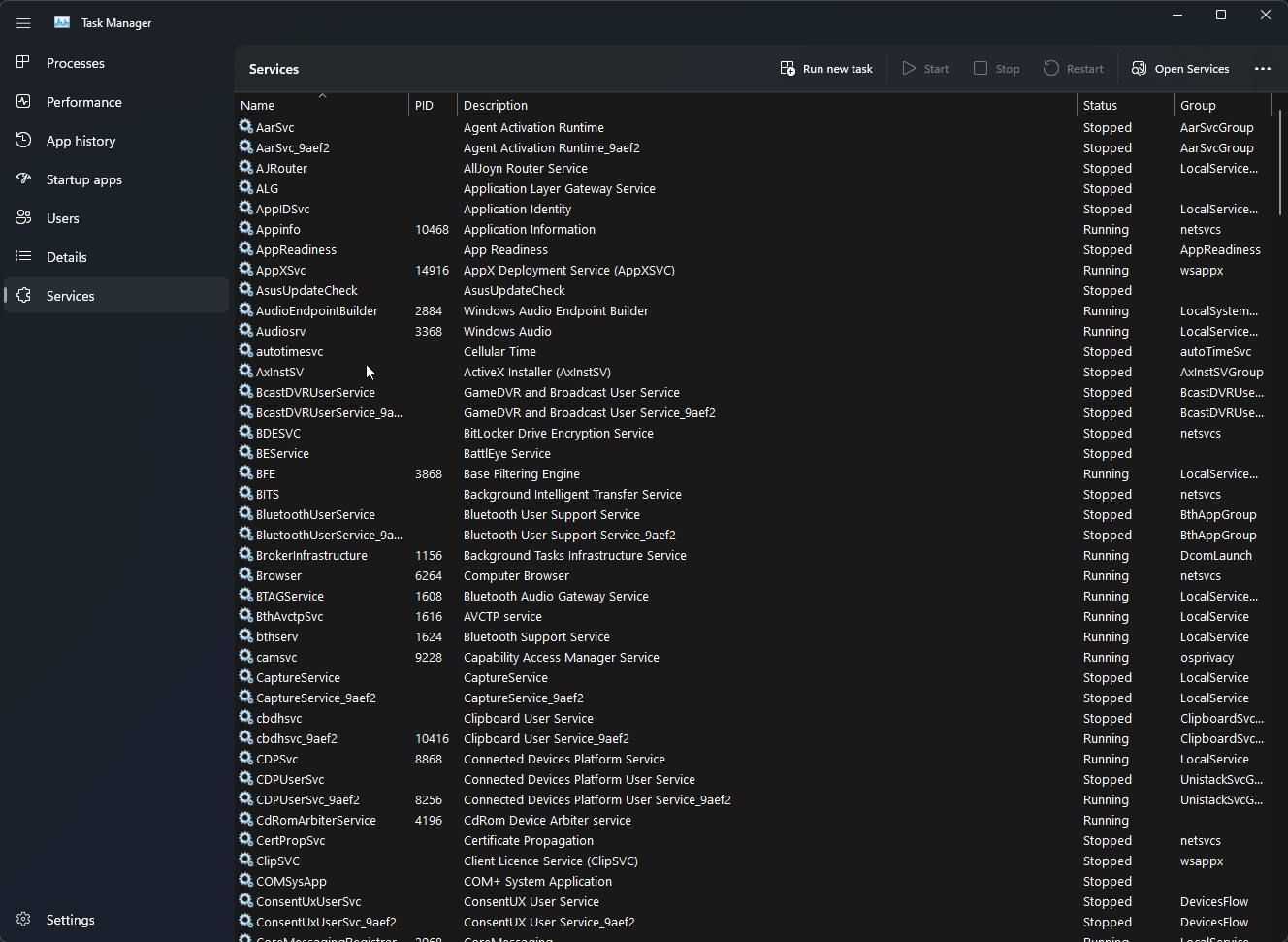Select the AJRouter service row
Screen dimensions: 1288x942
click(755, 168)
